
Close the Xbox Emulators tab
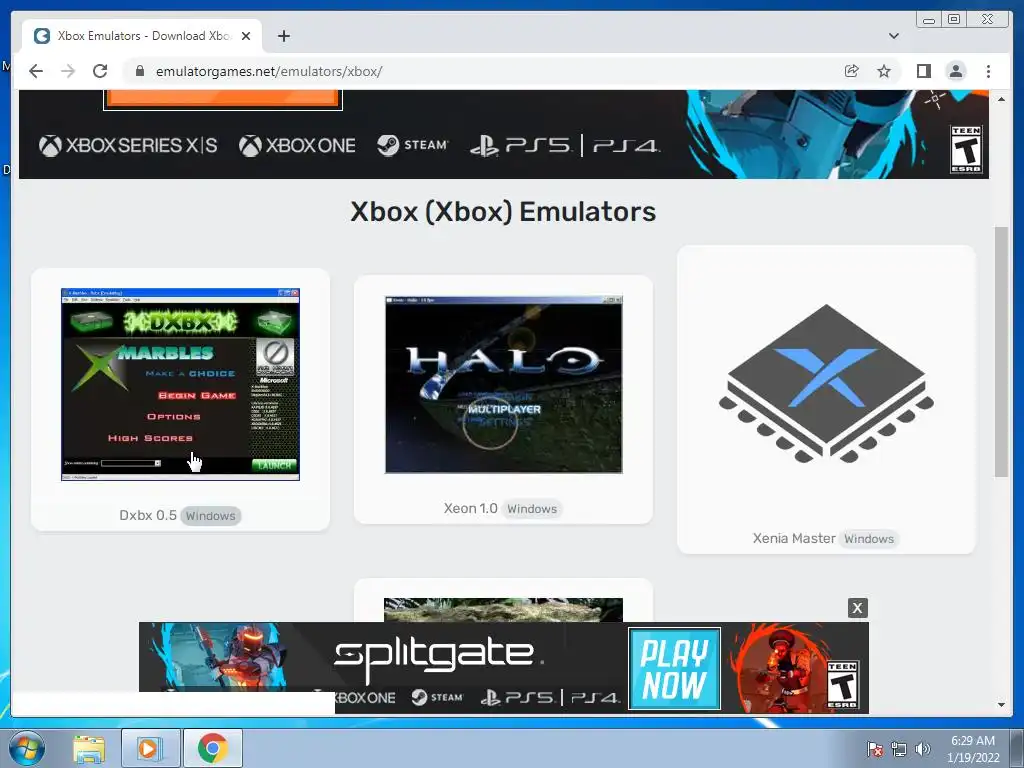pyautogui.click(x=246, y=36)
